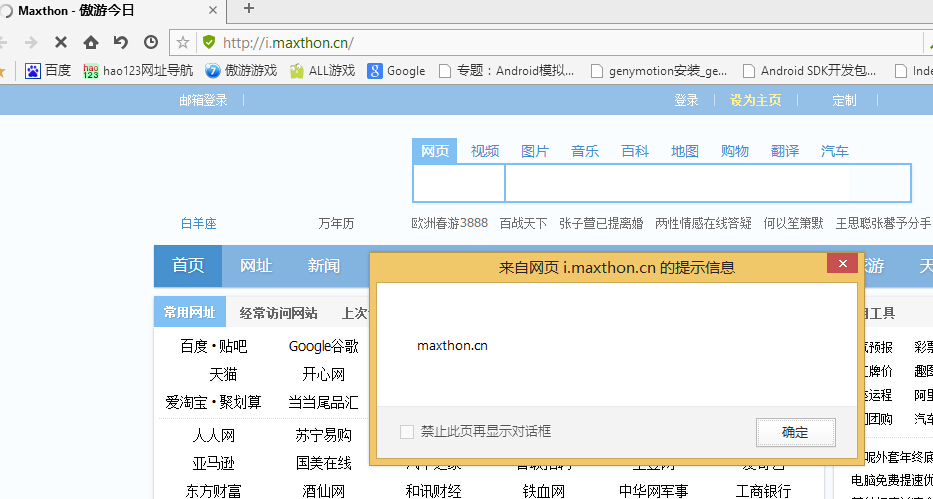
Task: Open the 白羊座 horoscope link
Action: point(199,224)
